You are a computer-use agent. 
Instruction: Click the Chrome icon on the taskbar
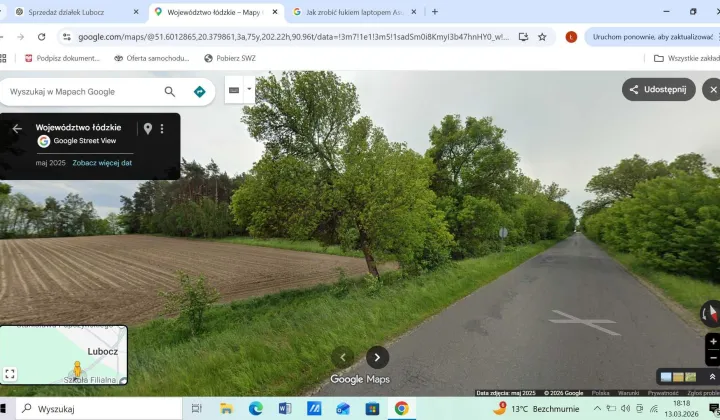(x=401, y=409)
